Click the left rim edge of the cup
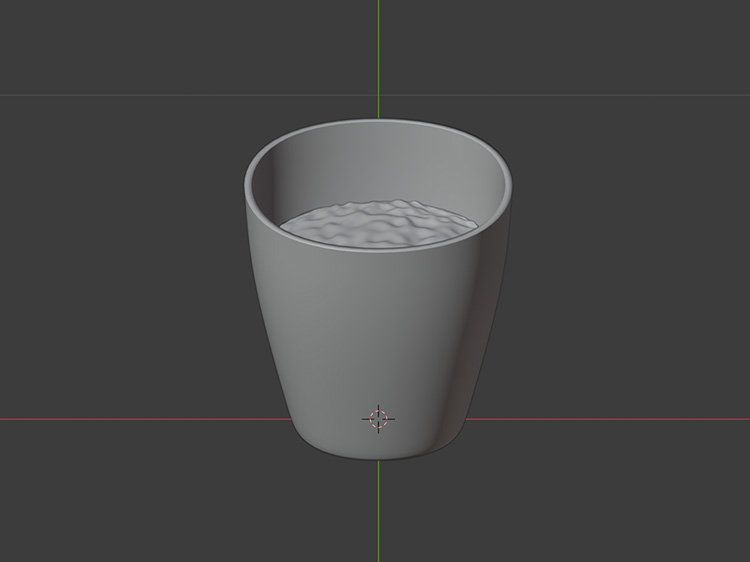Viewport: 750px width, 562px height. pyautogui.click(x=247, y=185)
